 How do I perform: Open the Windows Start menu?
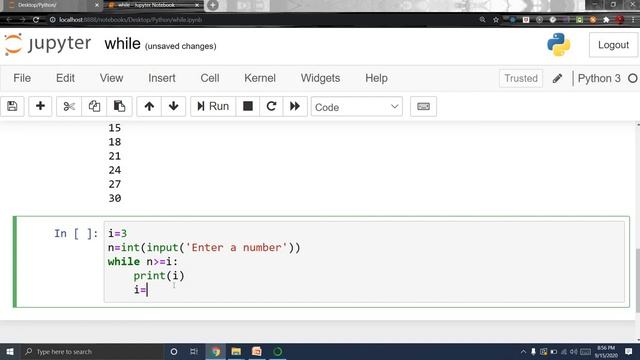point(10,351)
